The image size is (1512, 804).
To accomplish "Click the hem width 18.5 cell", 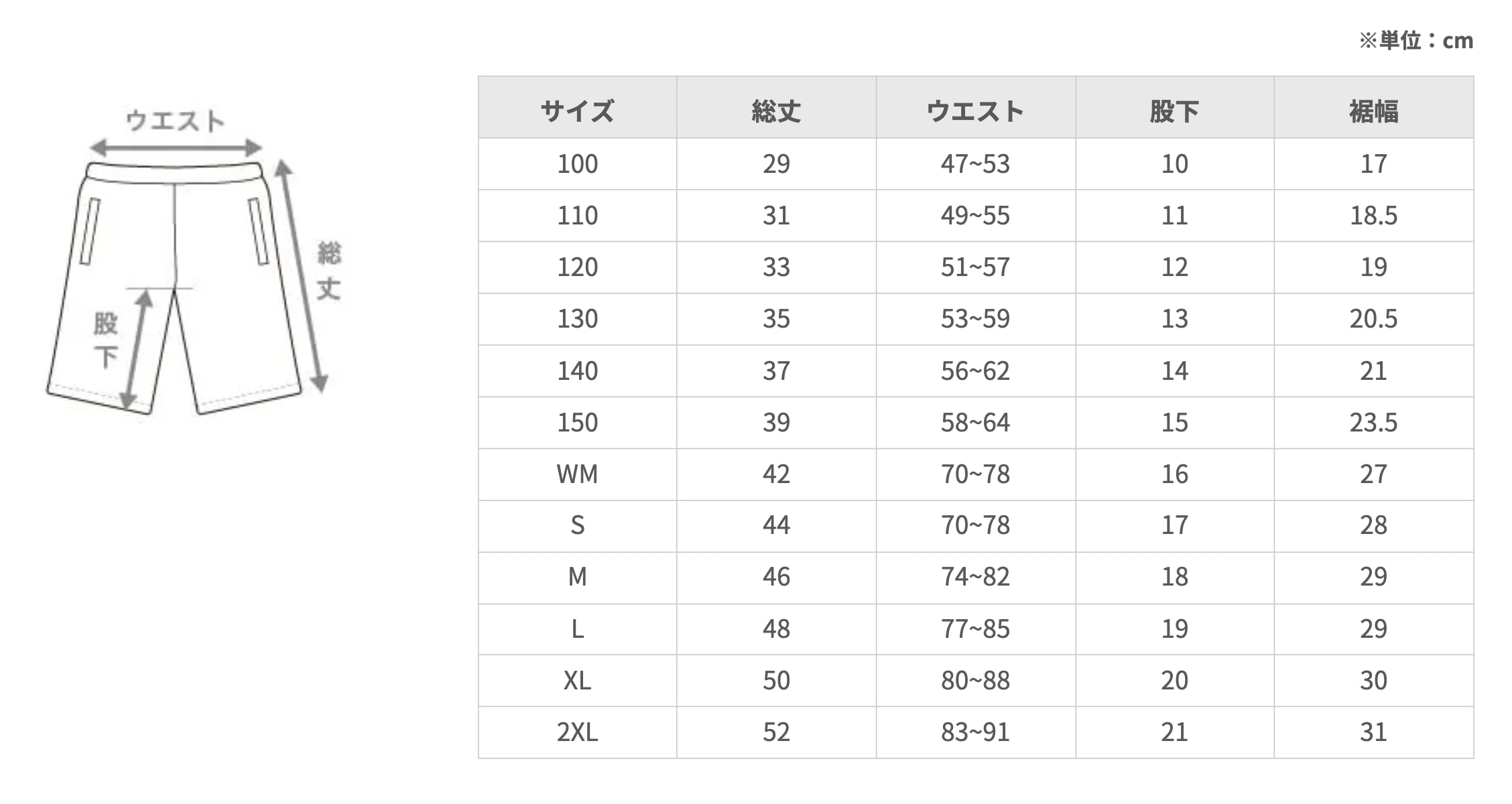I will pyautogui.click(x=1373, y=216).
